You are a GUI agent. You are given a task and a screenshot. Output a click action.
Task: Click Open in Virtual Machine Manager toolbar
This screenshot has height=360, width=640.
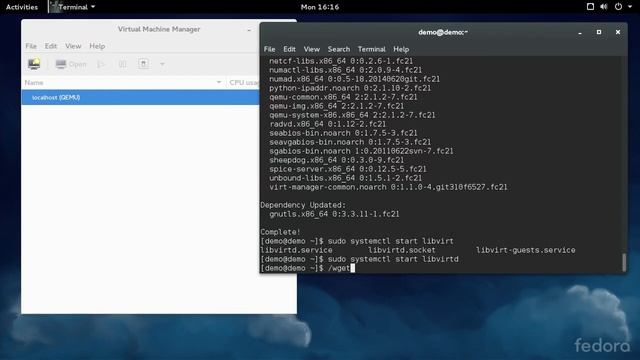pyautogui.click(x=71, y=64)
